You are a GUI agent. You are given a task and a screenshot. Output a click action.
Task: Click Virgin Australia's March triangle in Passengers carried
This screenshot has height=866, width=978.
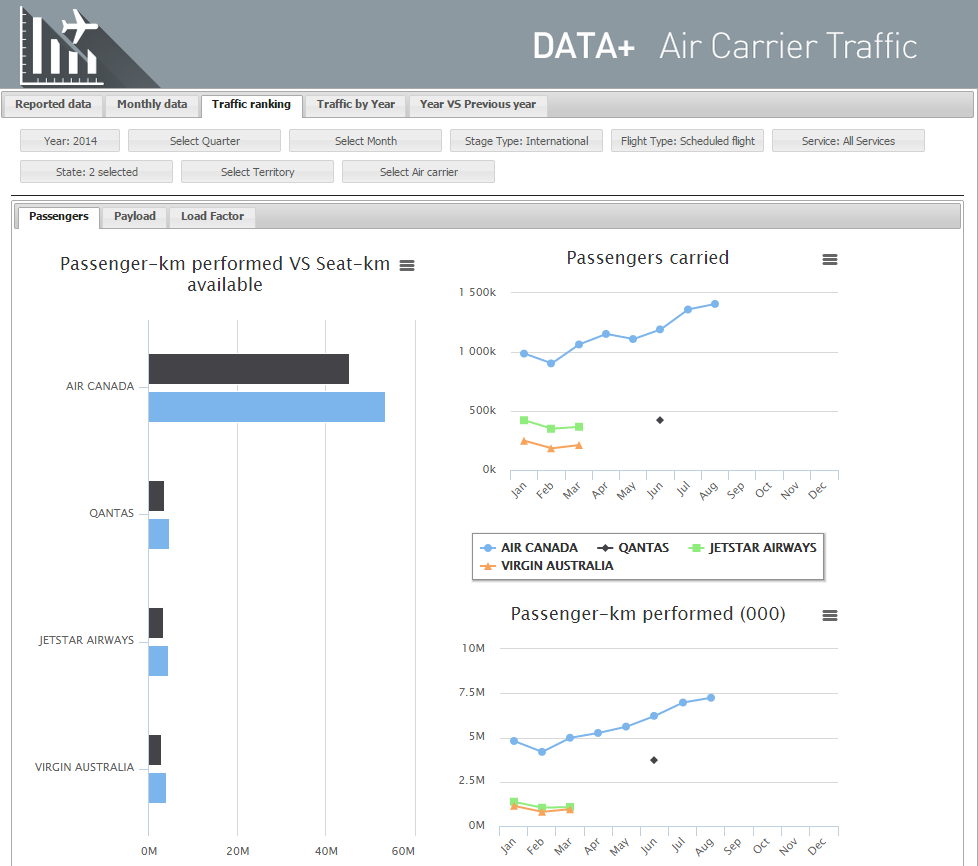[579, 445]
